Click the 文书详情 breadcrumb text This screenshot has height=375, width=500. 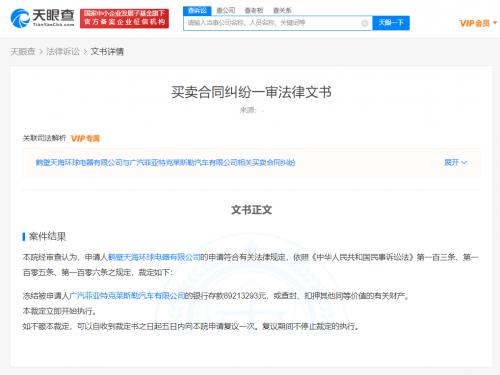pos(107,52)
